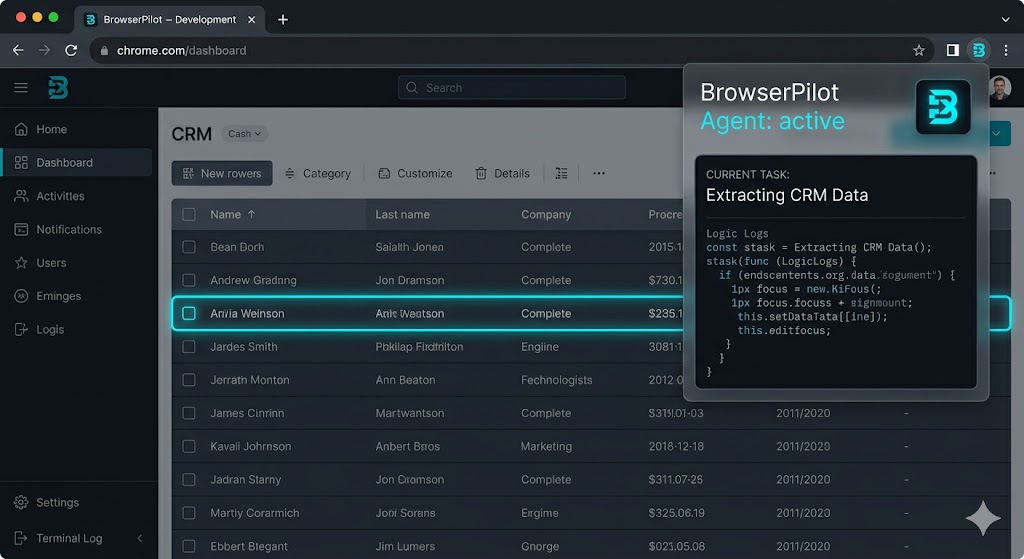Click the site lock icon in address bar

104,50
